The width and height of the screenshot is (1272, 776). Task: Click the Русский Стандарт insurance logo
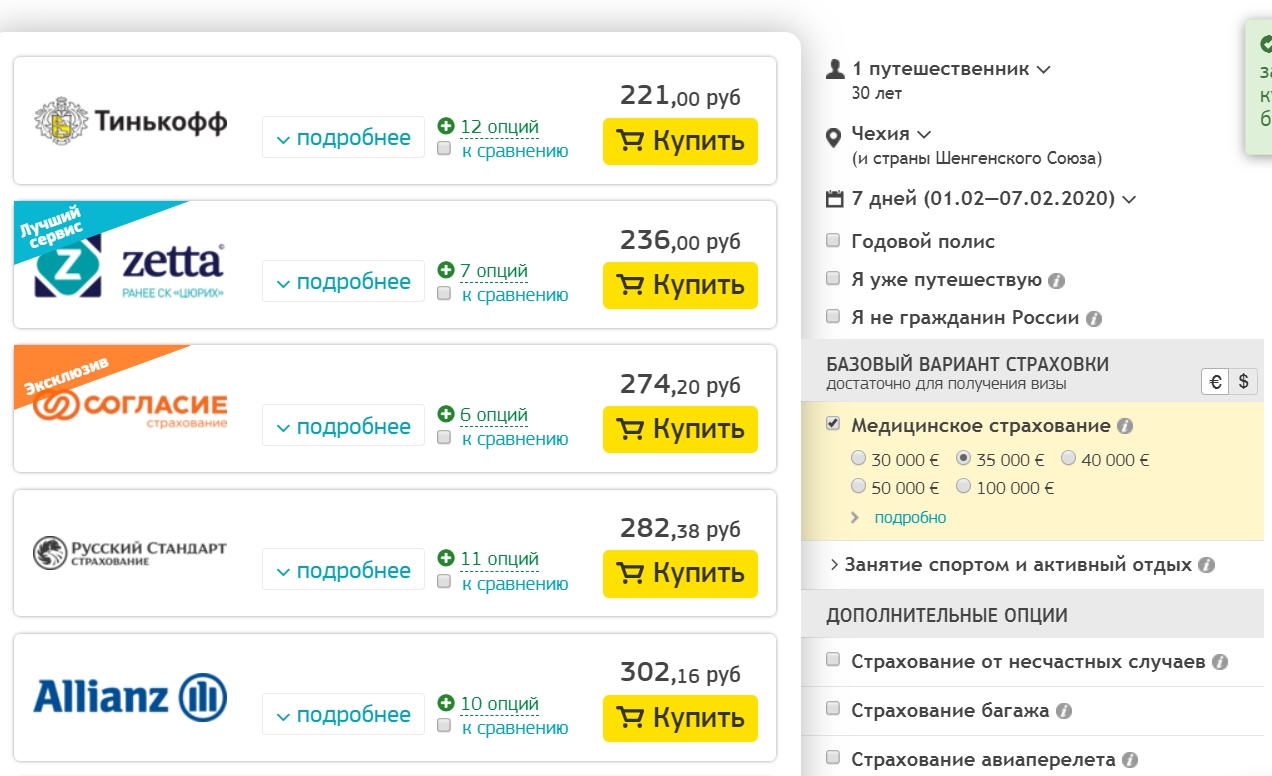(x=130, y=552)
